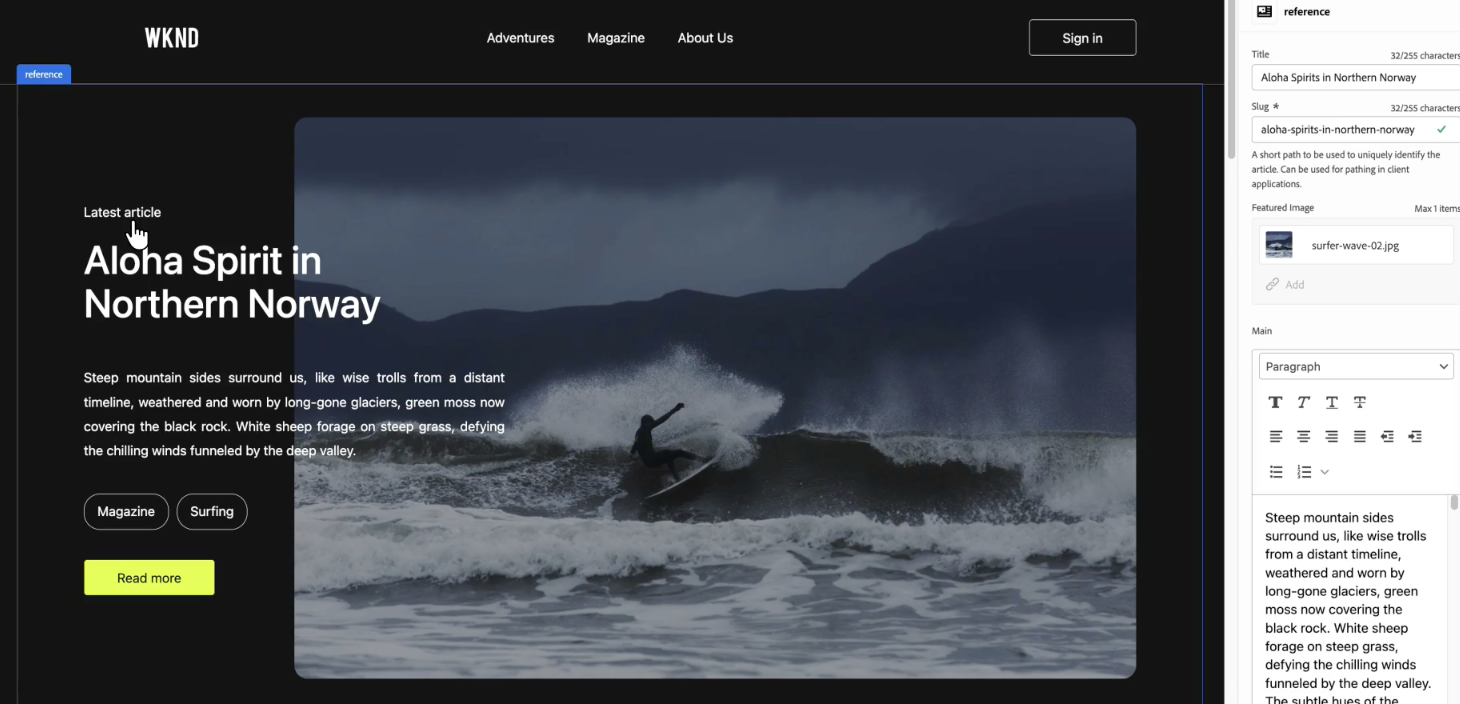This screenshot has width=1460, height=704.
Task: Underline the selected text
Action: (x=1331, y=402)
